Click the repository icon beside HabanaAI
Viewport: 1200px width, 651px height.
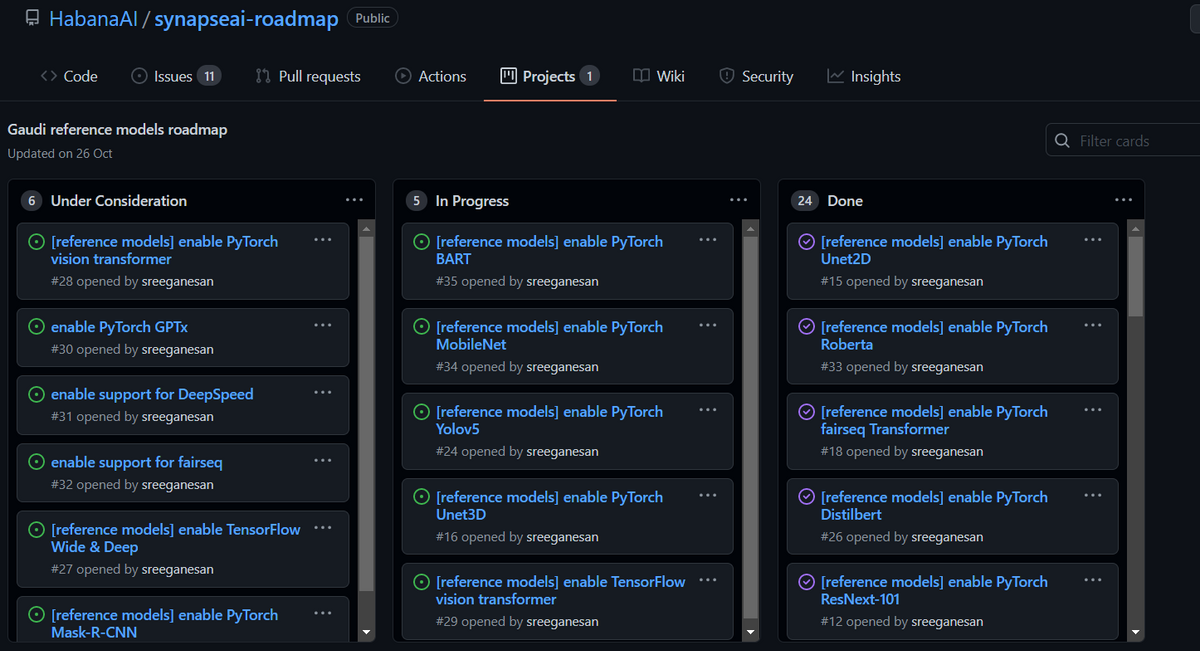click(x=32, y=19)
